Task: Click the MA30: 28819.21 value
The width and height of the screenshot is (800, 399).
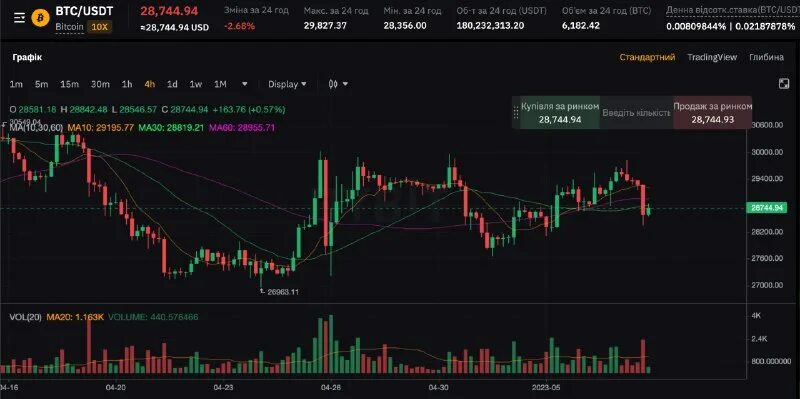Action: point(171,128)
